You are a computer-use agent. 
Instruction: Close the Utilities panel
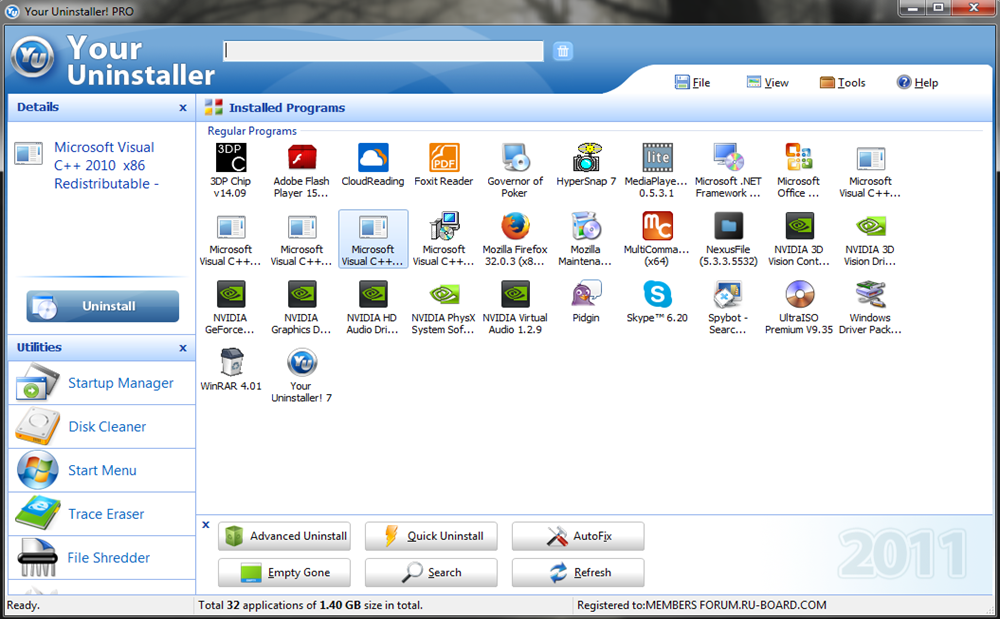tap(183, 348)
